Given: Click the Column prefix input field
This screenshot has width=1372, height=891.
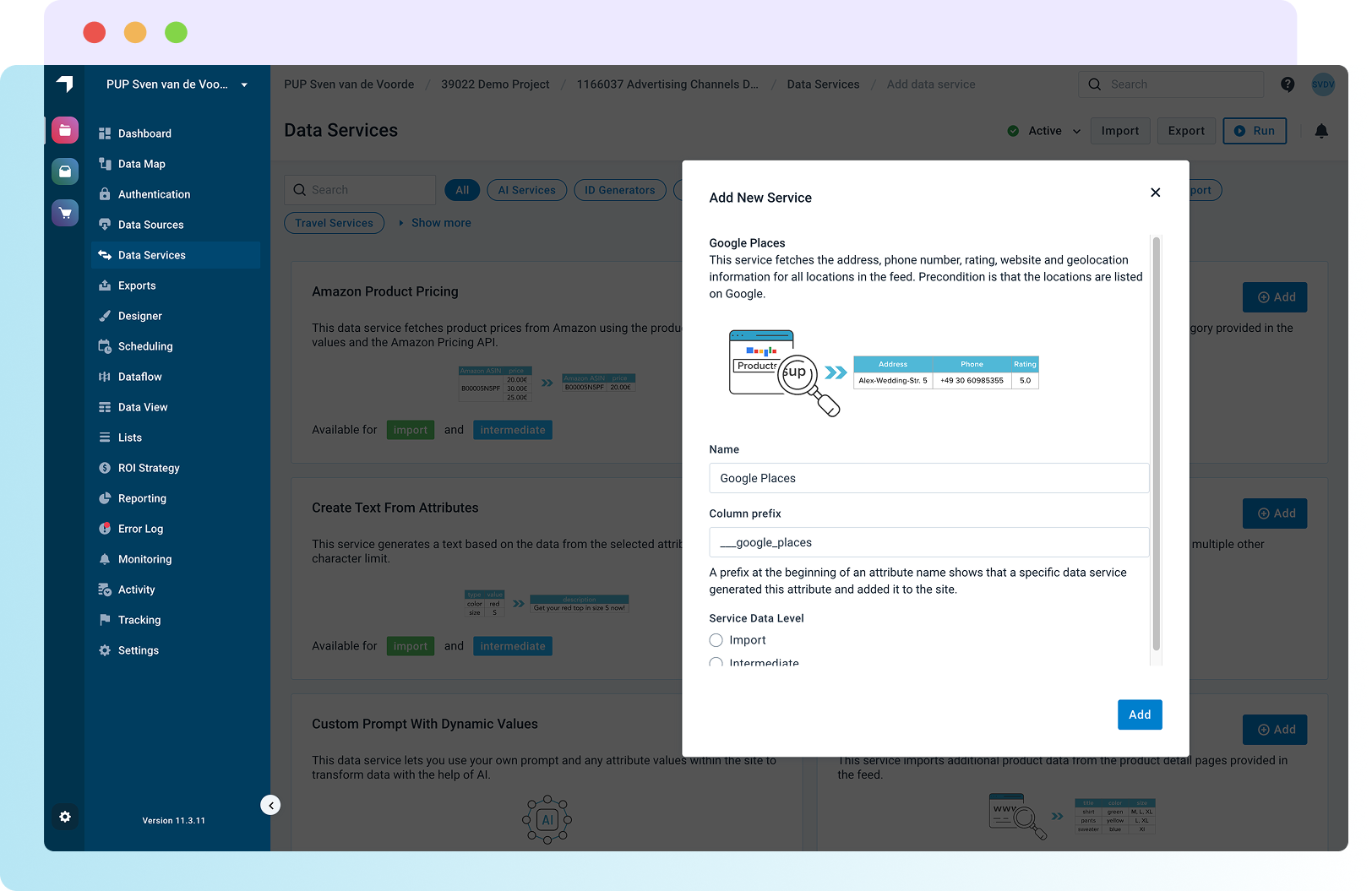Looking at the screenshot, I should [929, 542].
